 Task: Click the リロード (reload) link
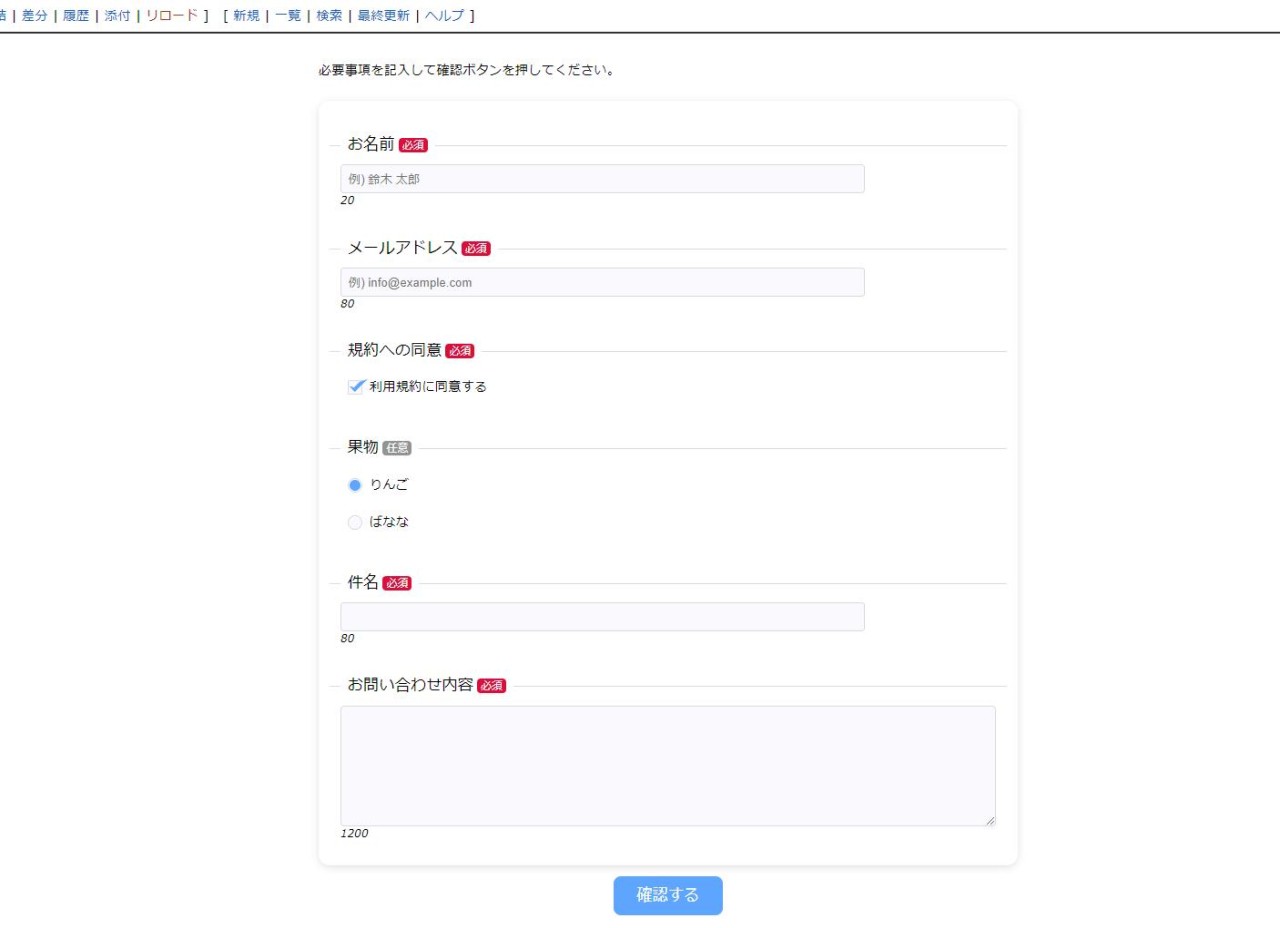click(x=172, y=16)
